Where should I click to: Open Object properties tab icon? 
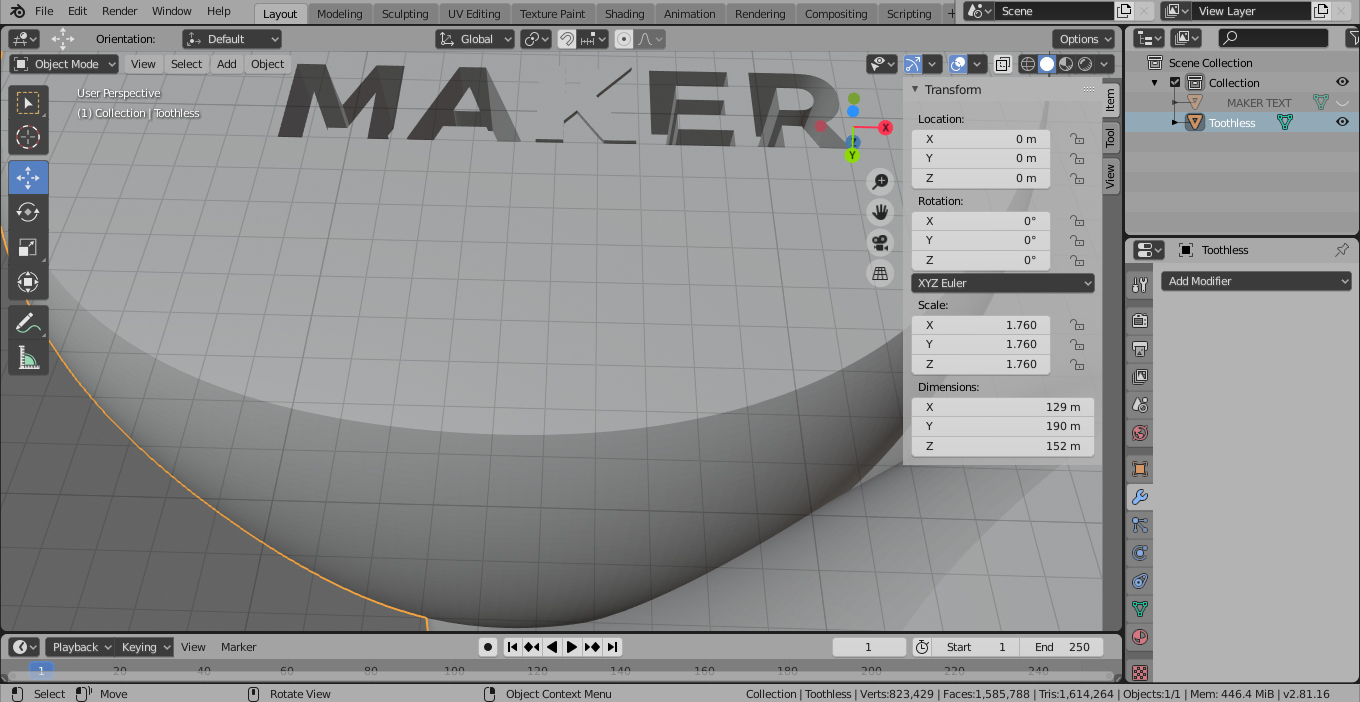pos(1139,469)
